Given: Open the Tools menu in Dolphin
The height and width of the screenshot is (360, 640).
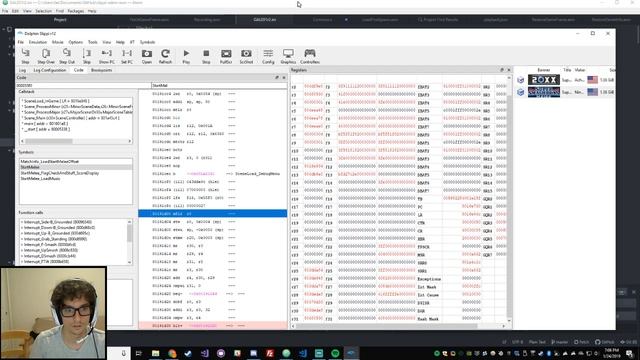Looking at the screenshot, I should [93, 42].
